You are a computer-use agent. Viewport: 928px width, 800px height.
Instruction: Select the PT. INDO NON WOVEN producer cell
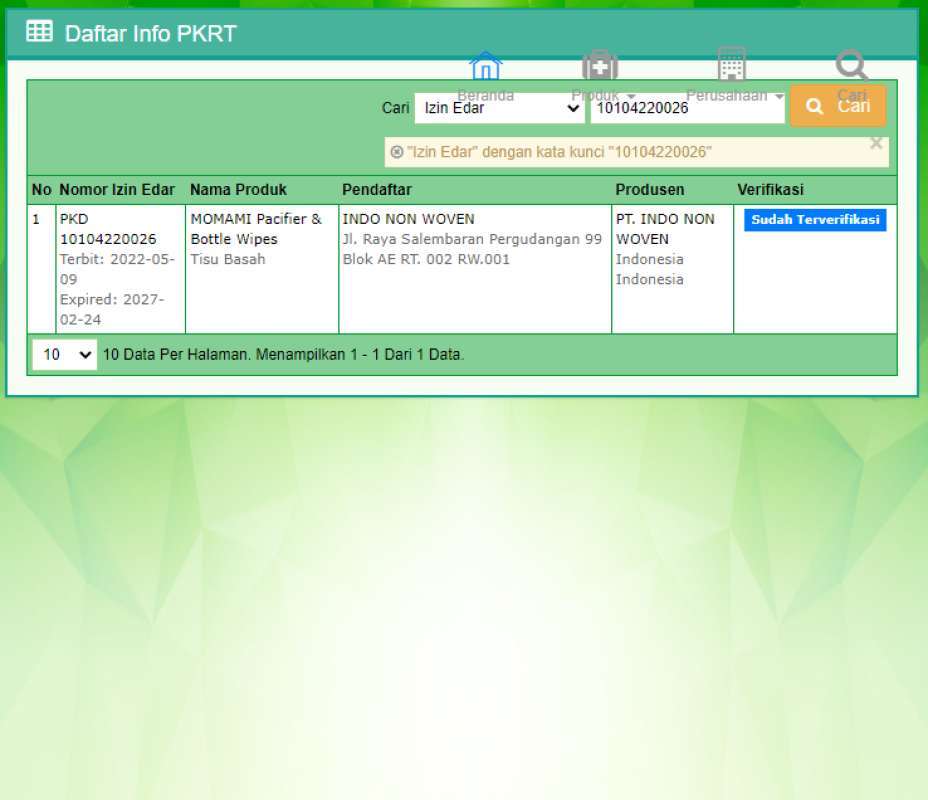pos(665,229)
